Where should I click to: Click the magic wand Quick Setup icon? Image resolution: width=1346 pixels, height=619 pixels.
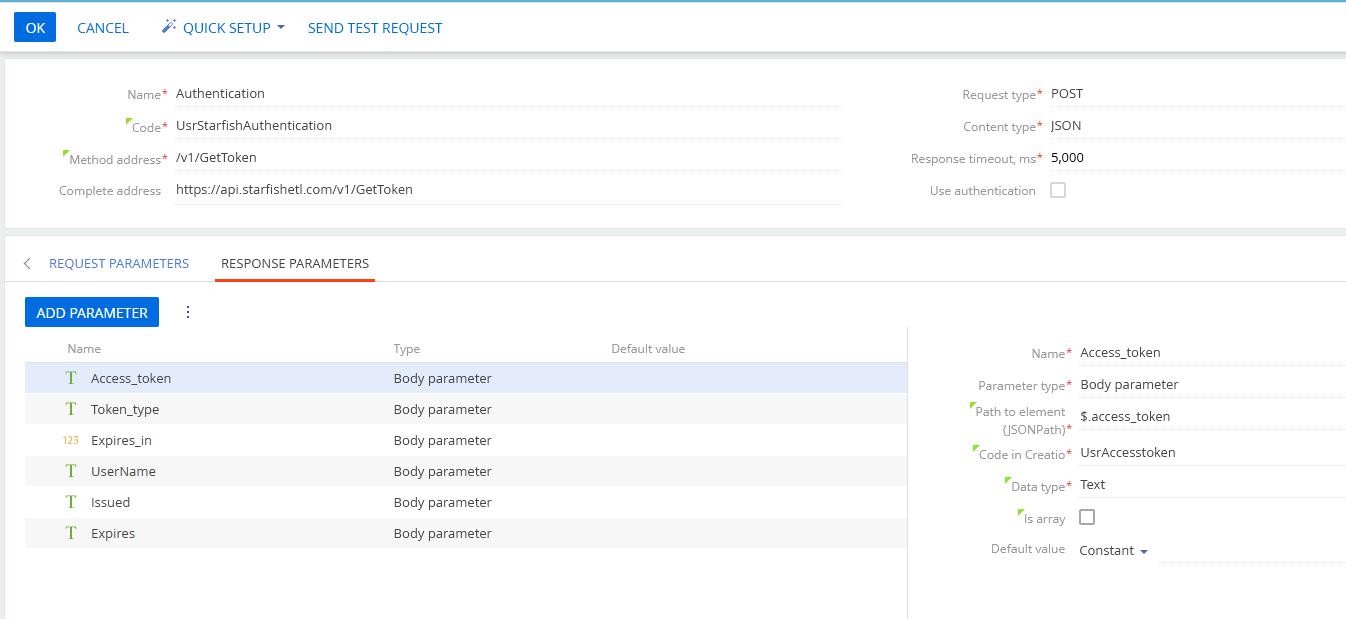click(169, 27)
